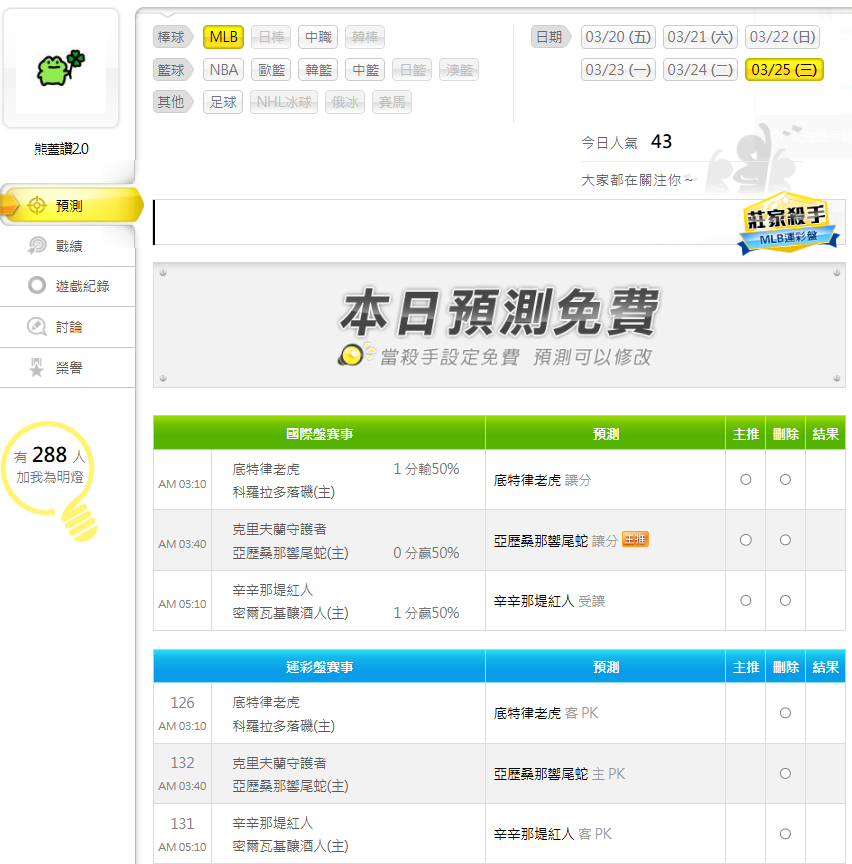Select the 中職 baseball league filter
Image resolution: width=852 pixels, height=864 pixels.
pyautogui.click(x=318, y=37)
